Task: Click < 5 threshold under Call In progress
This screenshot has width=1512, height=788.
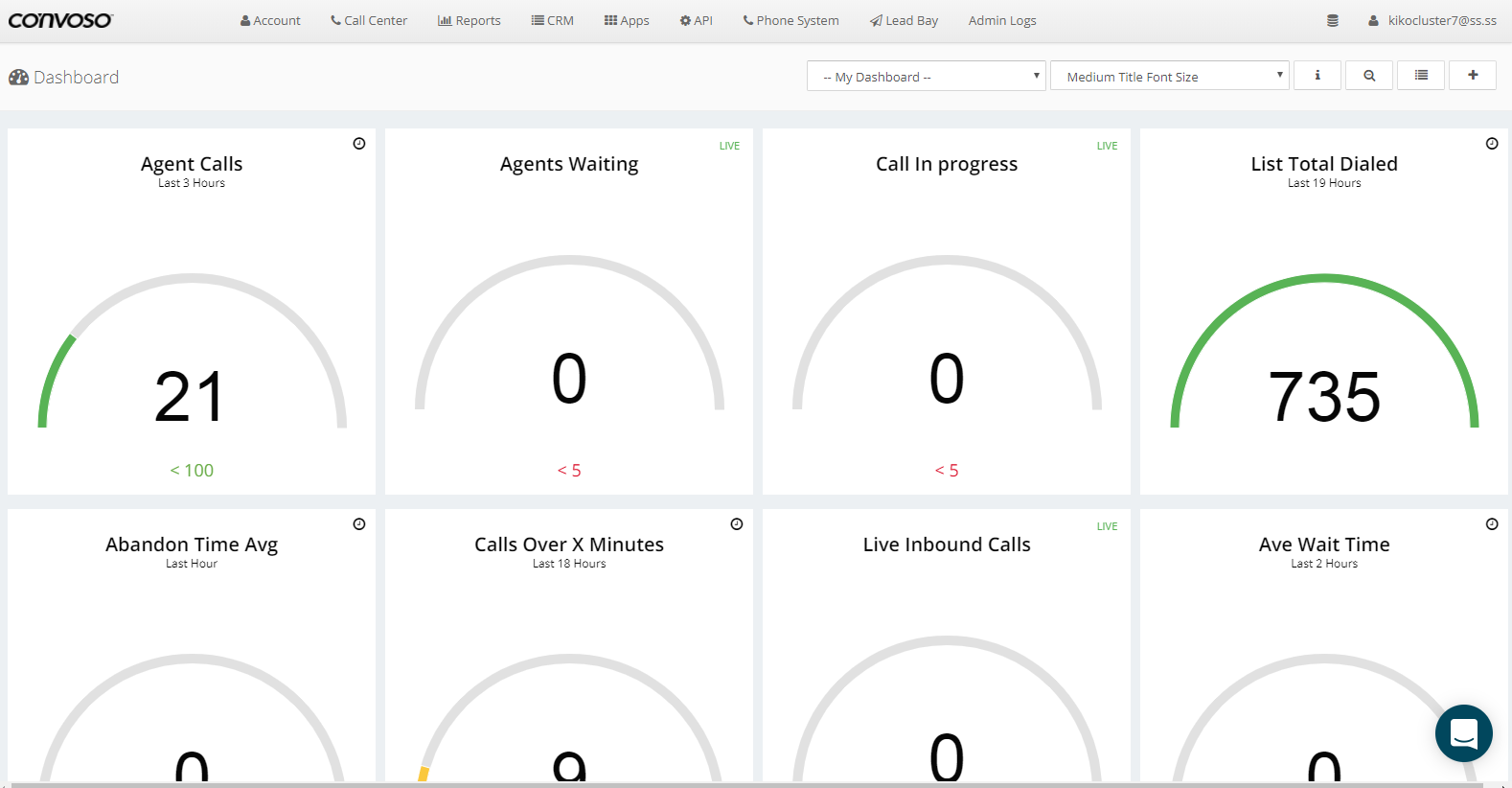Action: point(947,471)
